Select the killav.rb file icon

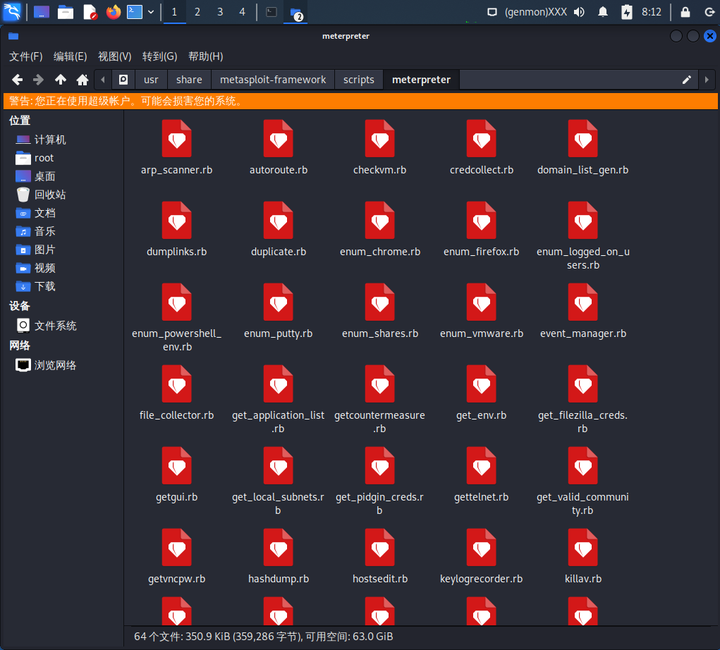click(583, 548)
